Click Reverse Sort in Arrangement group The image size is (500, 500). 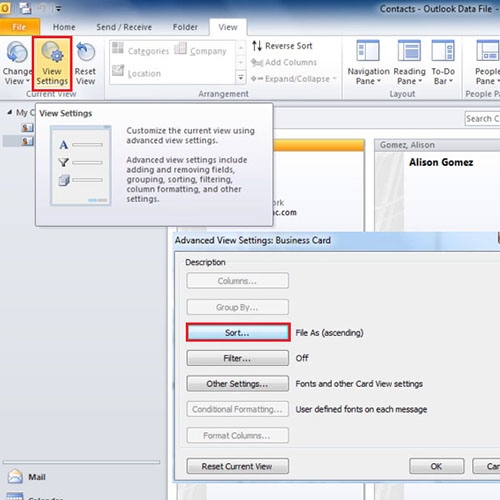coord(282,46)
